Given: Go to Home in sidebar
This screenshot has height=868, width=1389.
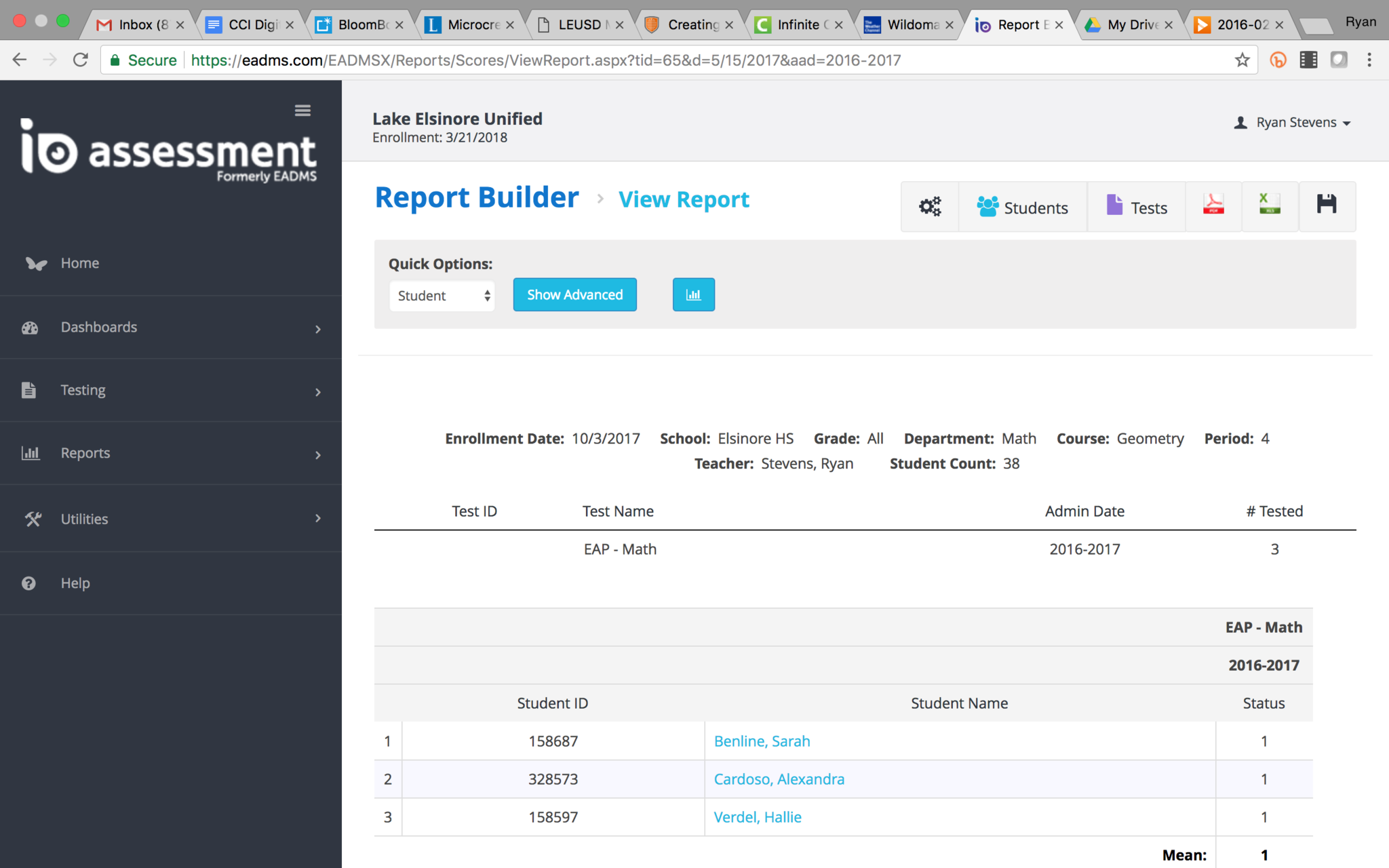Looking at the screenshot, I should click(80, 263).
